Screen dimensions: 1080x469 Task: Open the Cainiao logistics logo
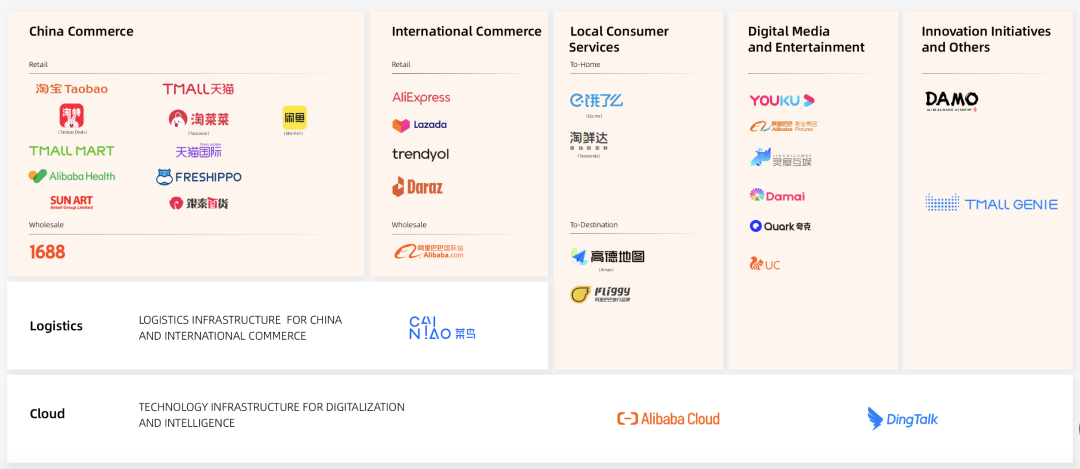[x=442, y=328]
